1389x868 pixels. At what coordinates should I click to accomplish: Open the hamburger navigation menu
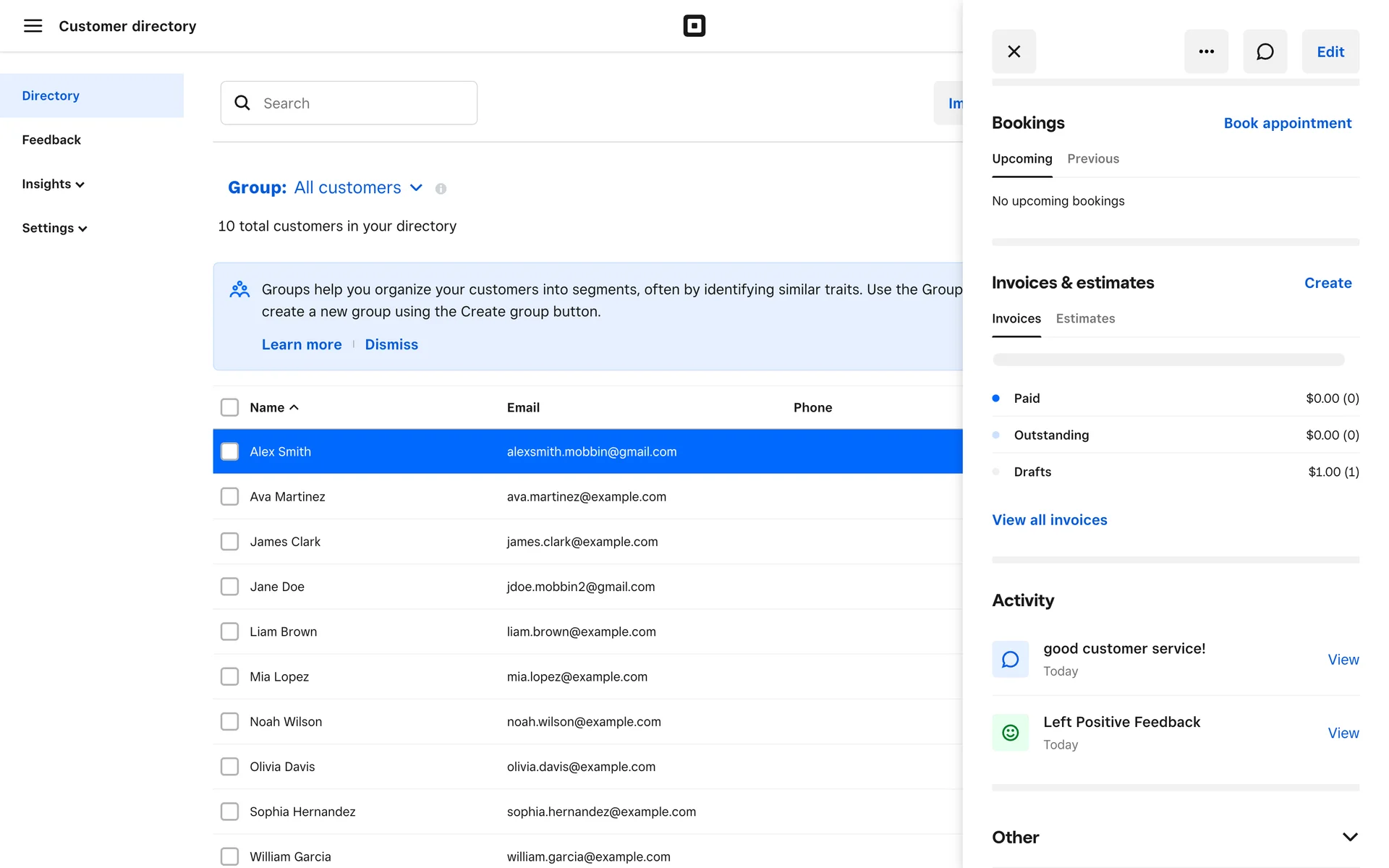tap(33, 26)
